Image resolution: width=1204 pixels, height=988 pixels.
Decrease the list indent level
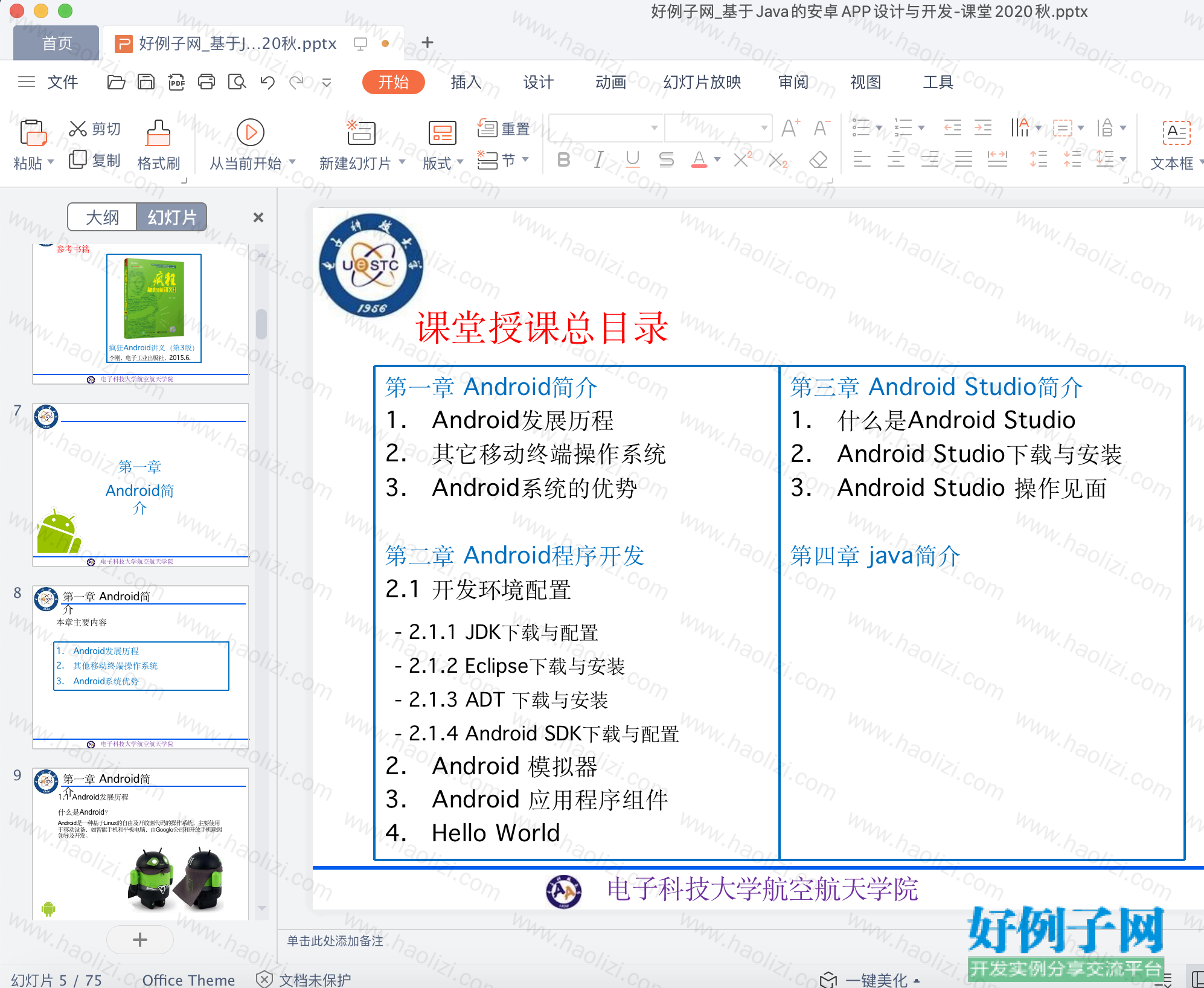[x=952, y=128]
